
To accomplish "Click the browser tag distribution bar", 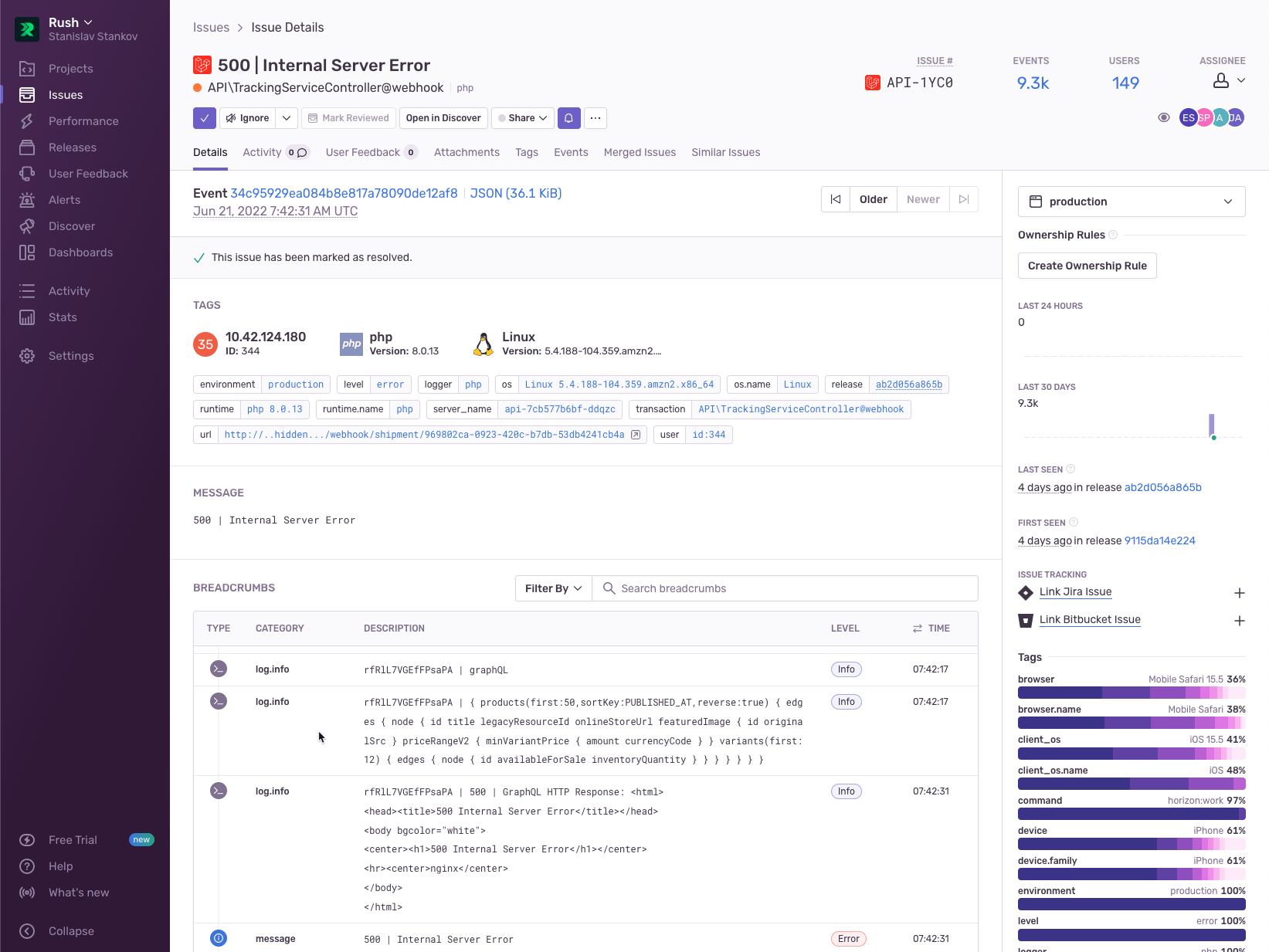I will [1131, 693].
